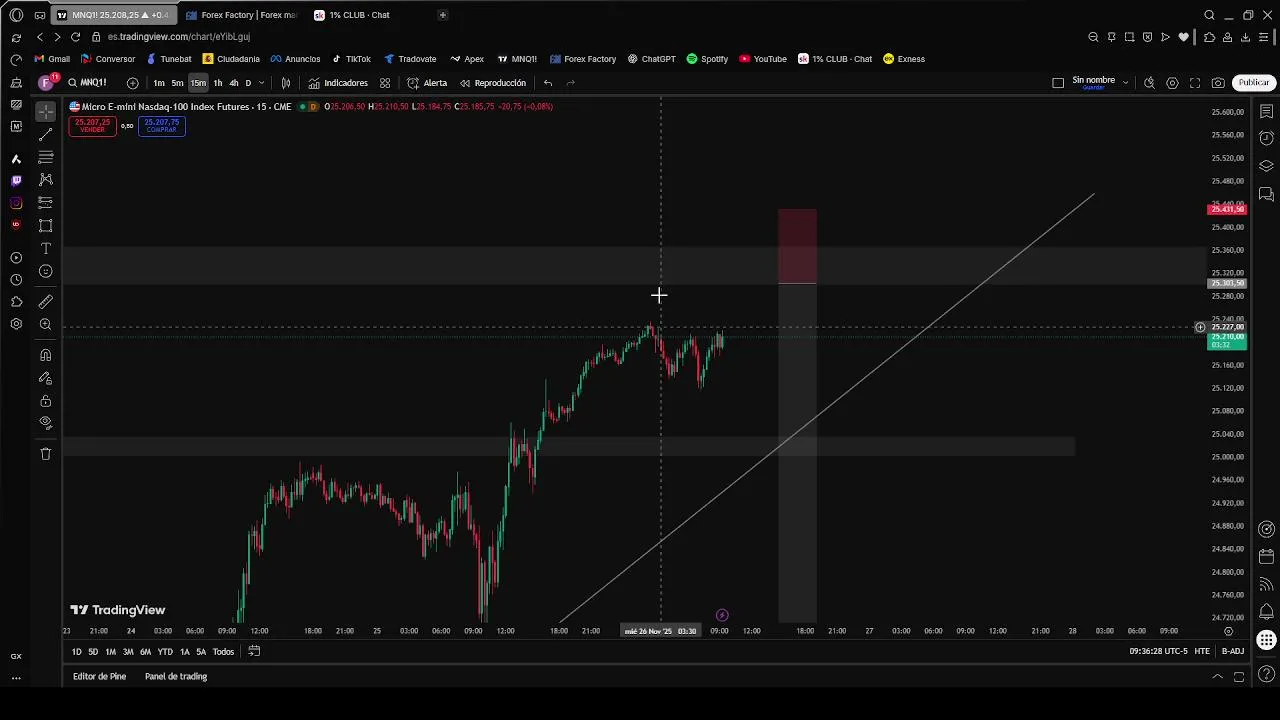Switch to the Forex Factory browser tab
The image size is (1280, 720).
[x=243, y=15]
